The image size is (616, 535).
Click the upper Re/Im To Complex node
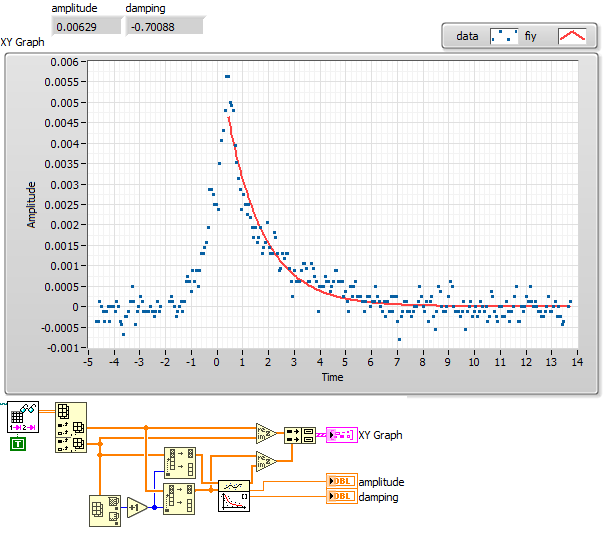click(x=266, y=433)
